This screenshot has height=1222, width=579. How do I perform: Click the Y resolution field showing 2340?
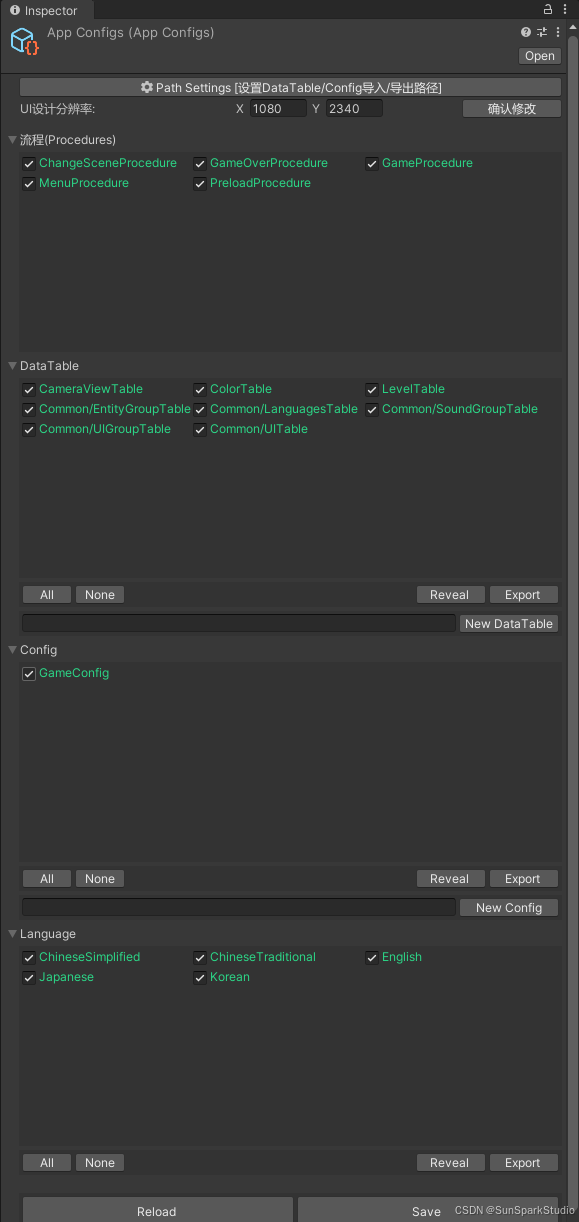354,108
